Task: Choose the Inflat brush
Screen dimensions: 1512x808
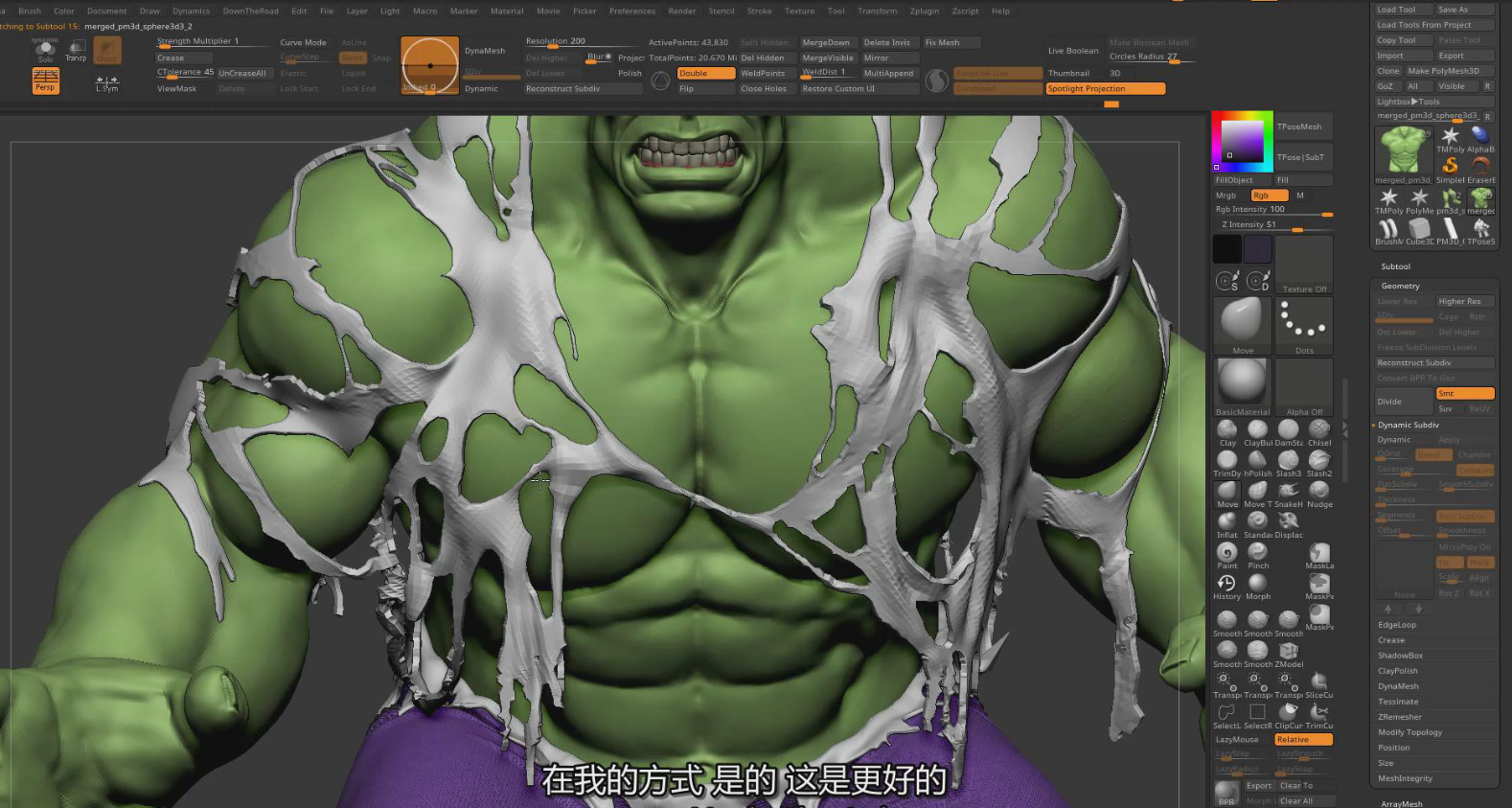Action: [1226, 521]
